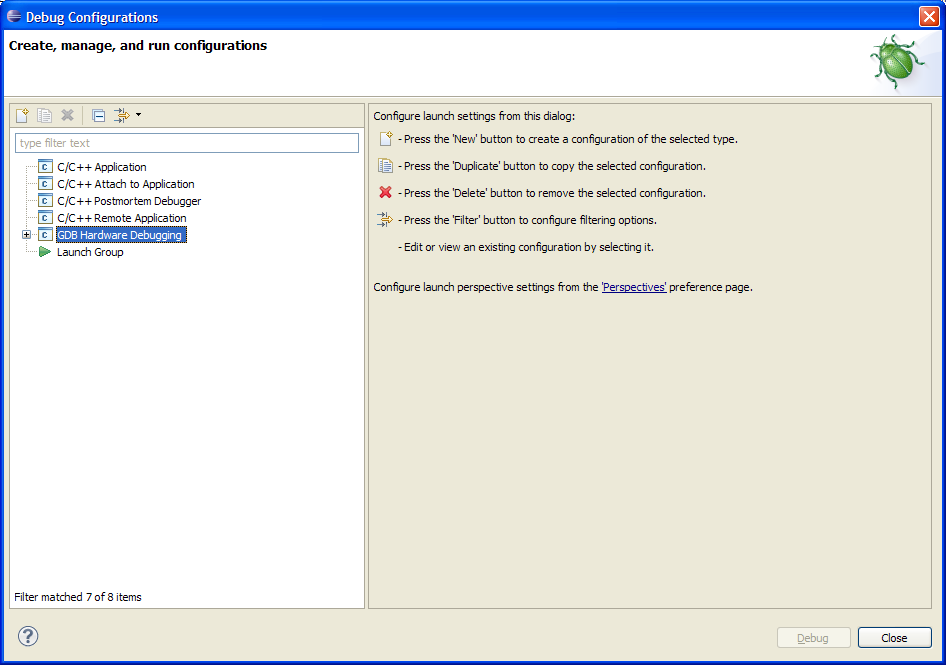This screenshot has width=946, height=665.
Task: Click the New launch configuration toolbar icon
Action: (x=22, y=115)
